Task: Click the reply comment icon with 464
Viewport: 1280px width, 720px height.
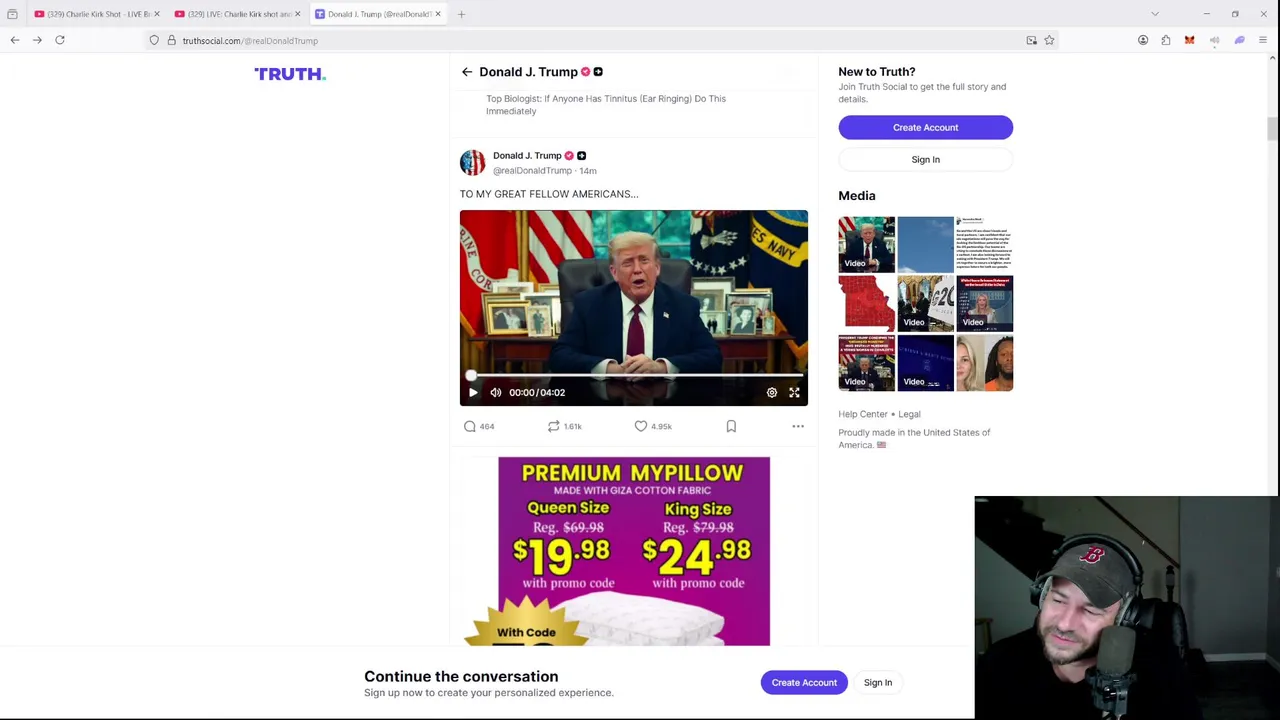Action: [470, 426]
